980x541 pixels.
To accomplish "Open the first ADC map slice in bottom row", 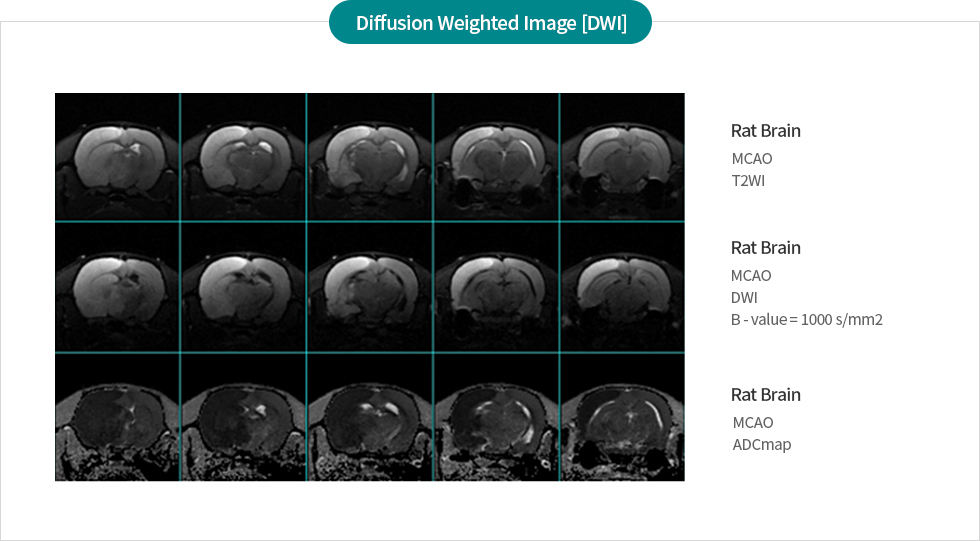I will [117, 417].
